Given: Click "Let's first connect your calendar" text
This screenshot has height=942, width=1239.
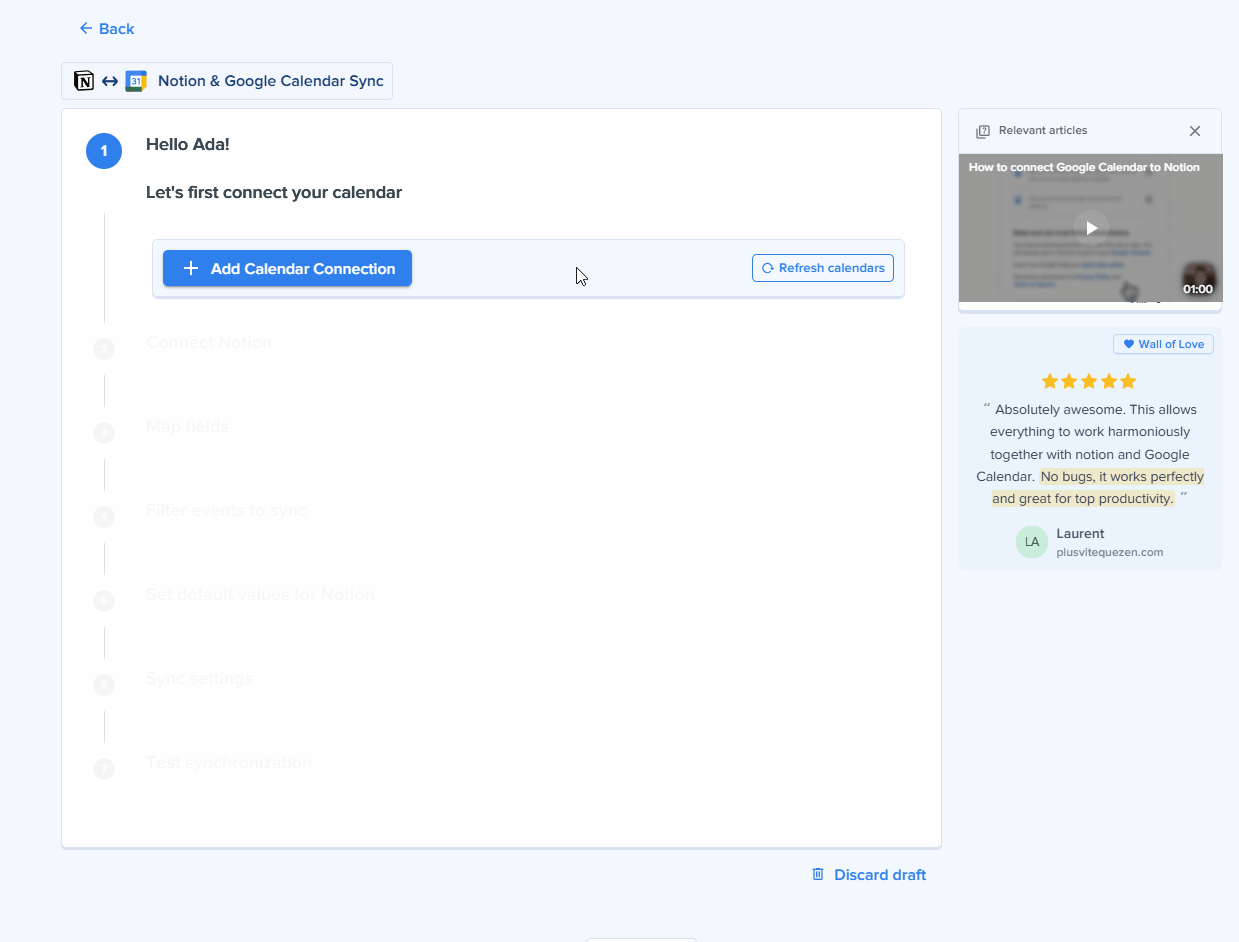Looking at the screenshot, I should tap(274, 192).
